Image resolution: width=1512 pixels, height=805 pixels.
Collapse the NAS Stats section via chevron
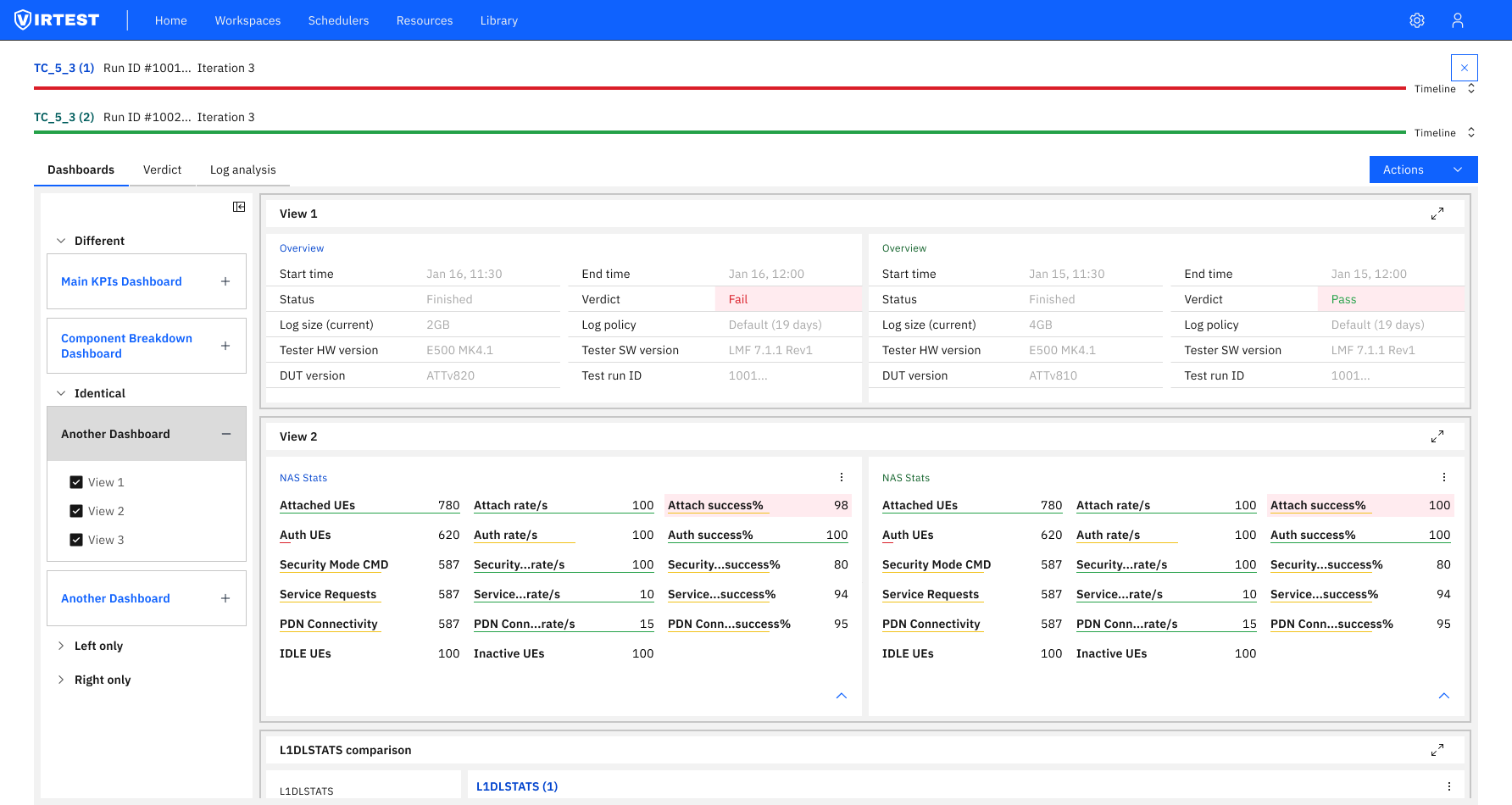841,695
